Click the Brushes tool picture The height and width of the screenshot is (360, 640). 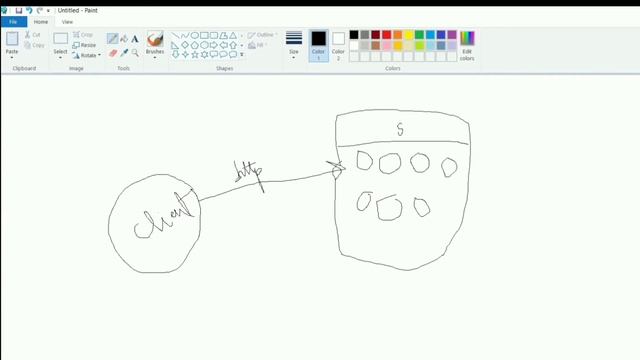(x=155, y=39)
